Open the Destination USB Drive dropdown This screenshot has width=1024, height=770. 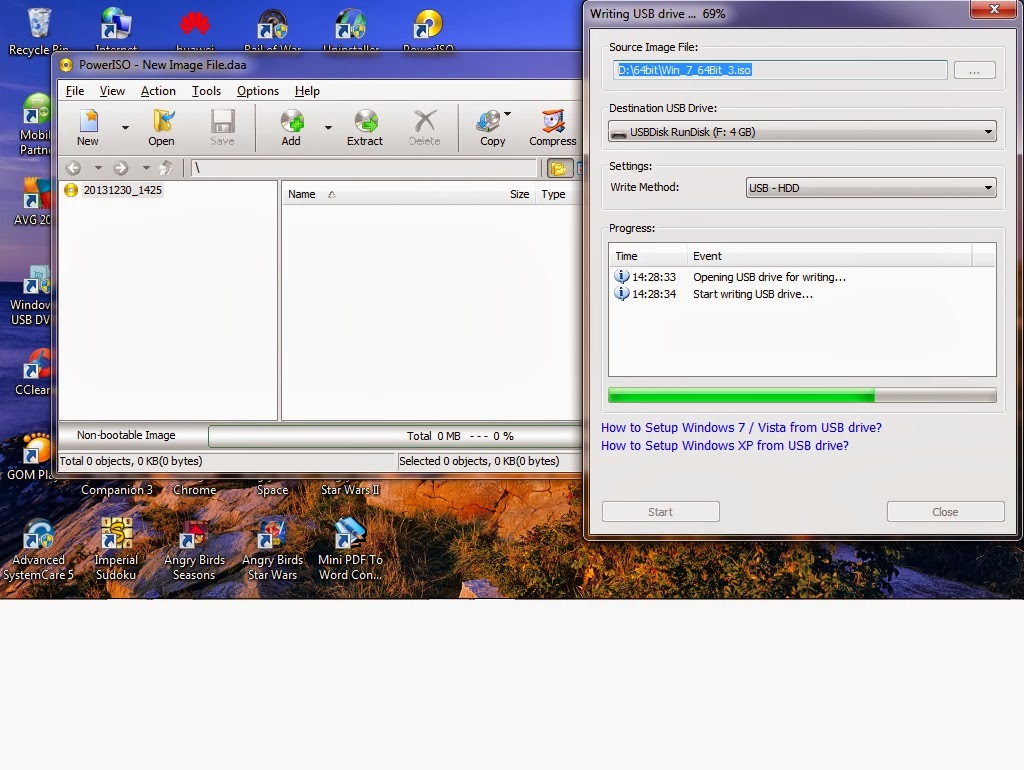click(802, 132)
